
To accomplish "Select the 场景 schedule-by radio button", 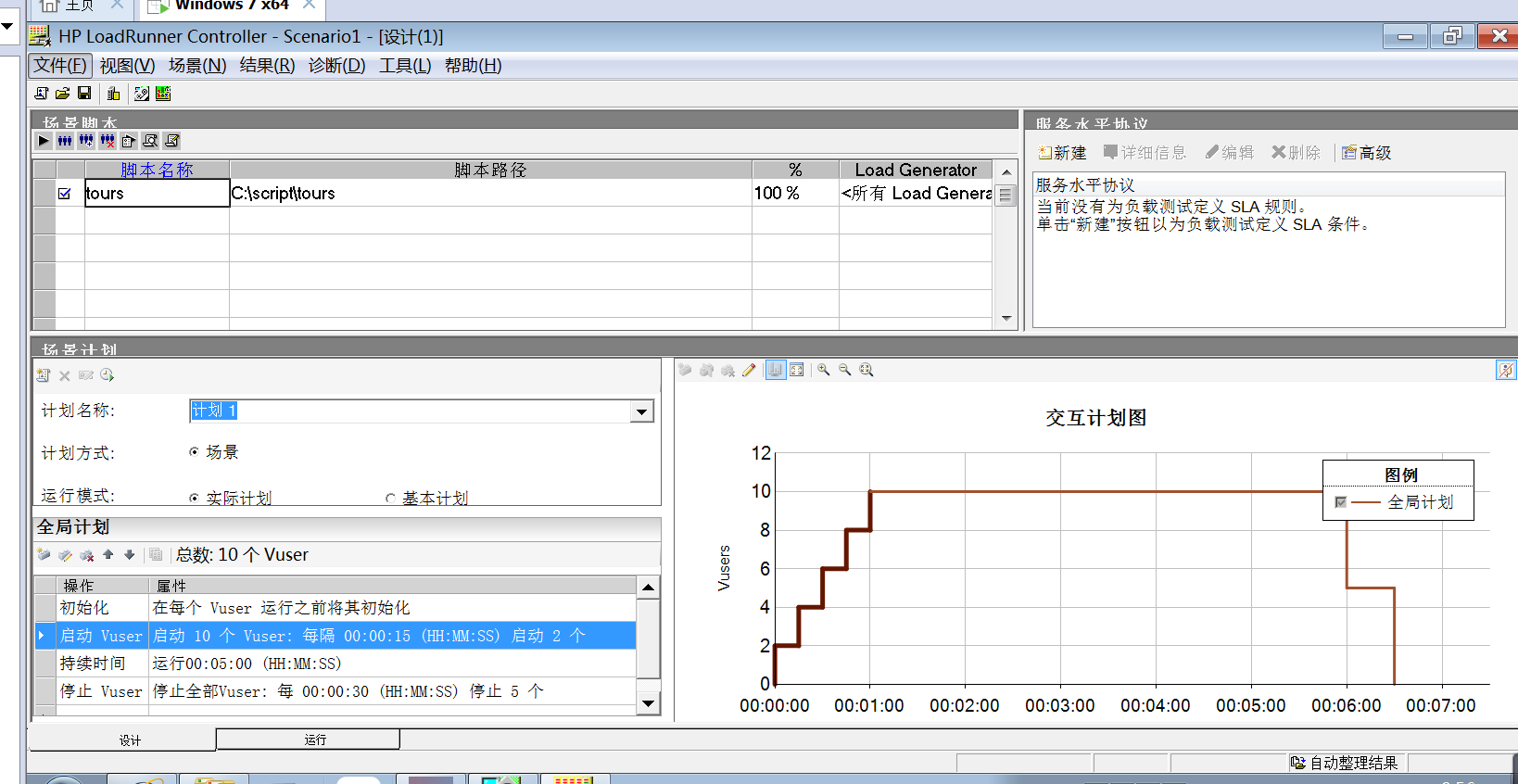I will coord(194,452).
